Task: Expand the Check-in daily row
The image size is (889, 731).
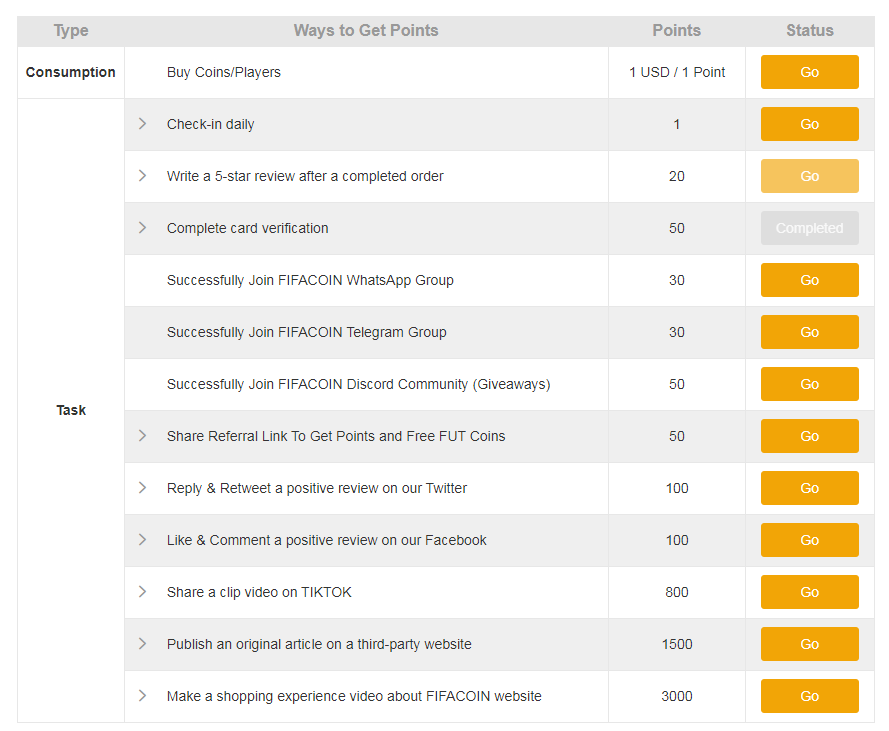Action: point(143,124)
